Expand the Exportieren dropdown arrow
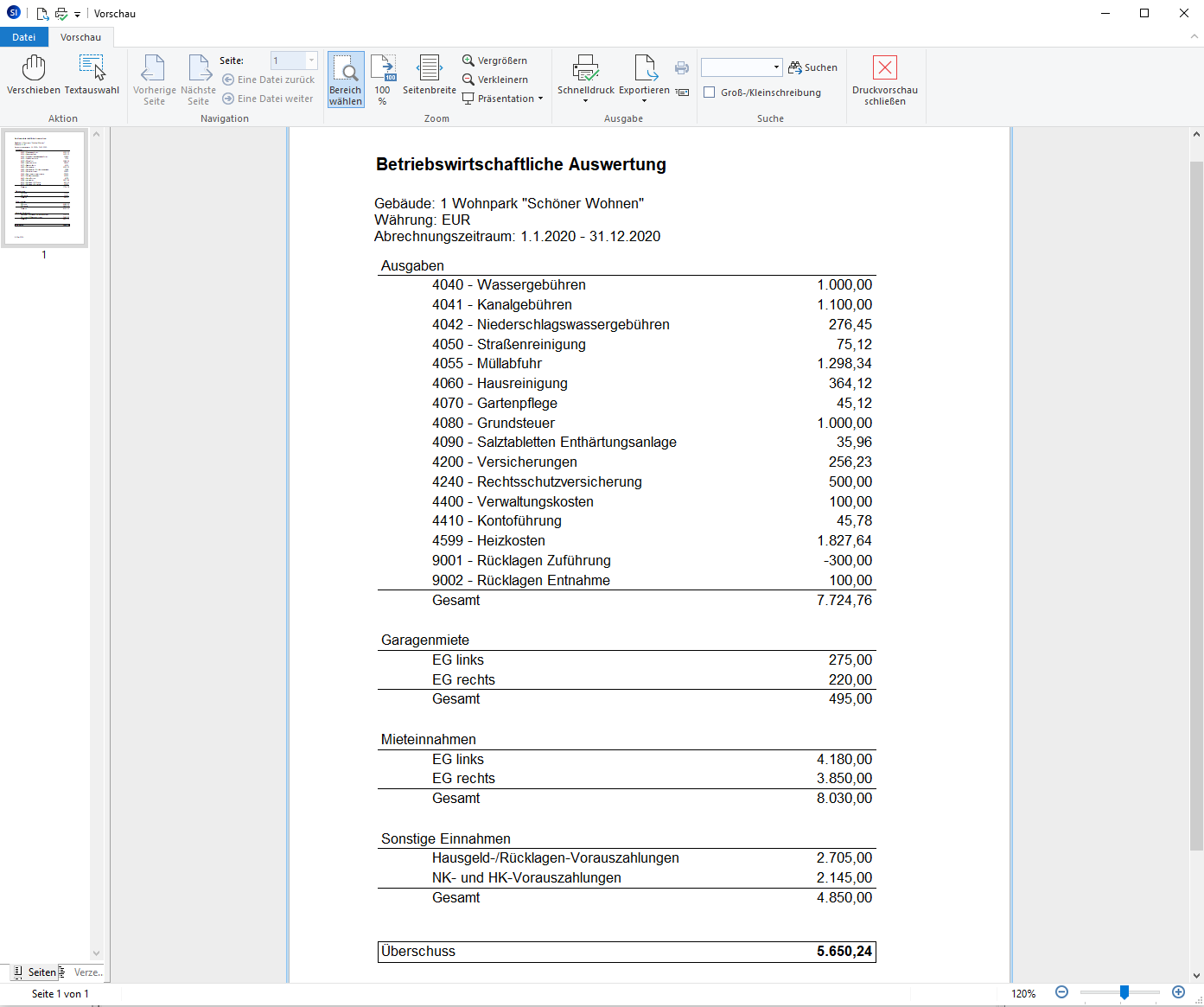1204x1007 pixels. (x=644, y=101)
